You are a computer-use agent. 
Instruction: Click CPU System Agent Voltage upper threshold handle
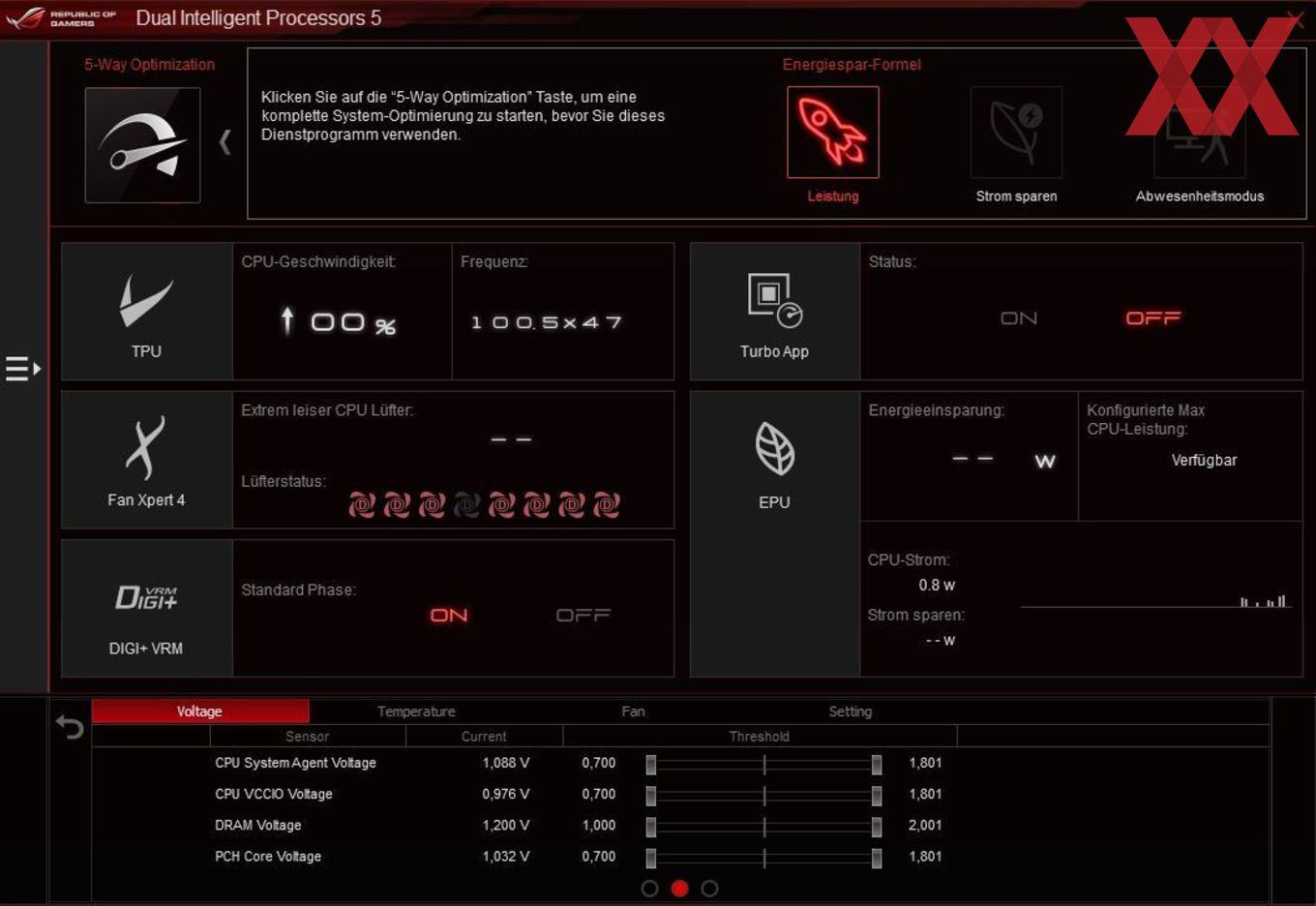877,765
